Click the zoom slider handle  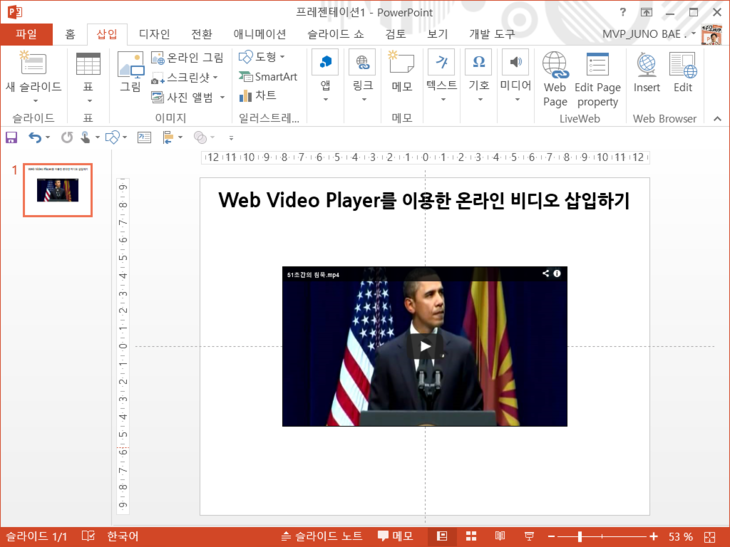click(x=580, y=536)
